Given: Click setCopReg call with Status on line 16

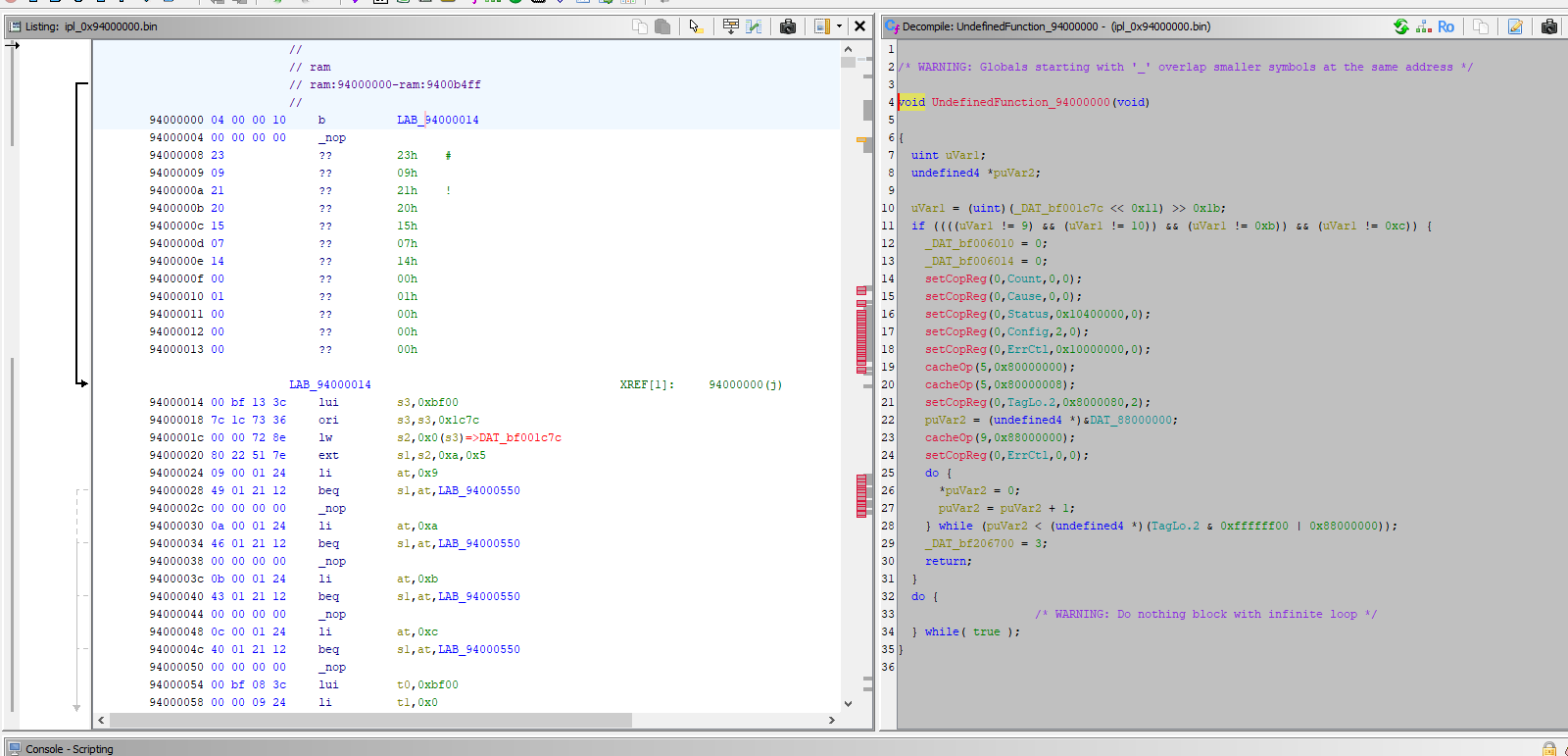Looking at the screenshot, I should [1038, 314].
